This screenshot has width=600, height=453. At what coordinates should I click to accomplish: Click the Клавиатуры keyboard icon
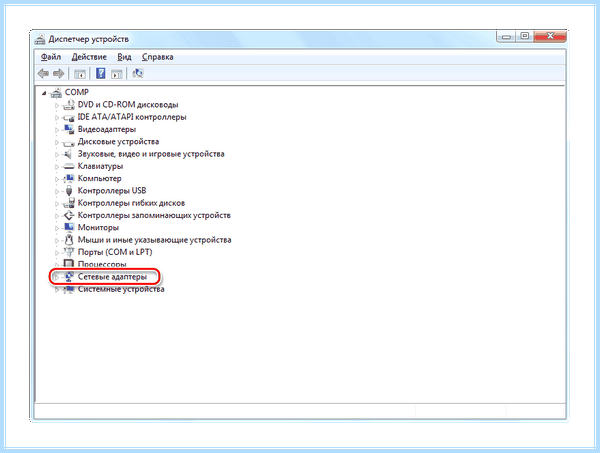pyautogui.click(x=68, y=166)
